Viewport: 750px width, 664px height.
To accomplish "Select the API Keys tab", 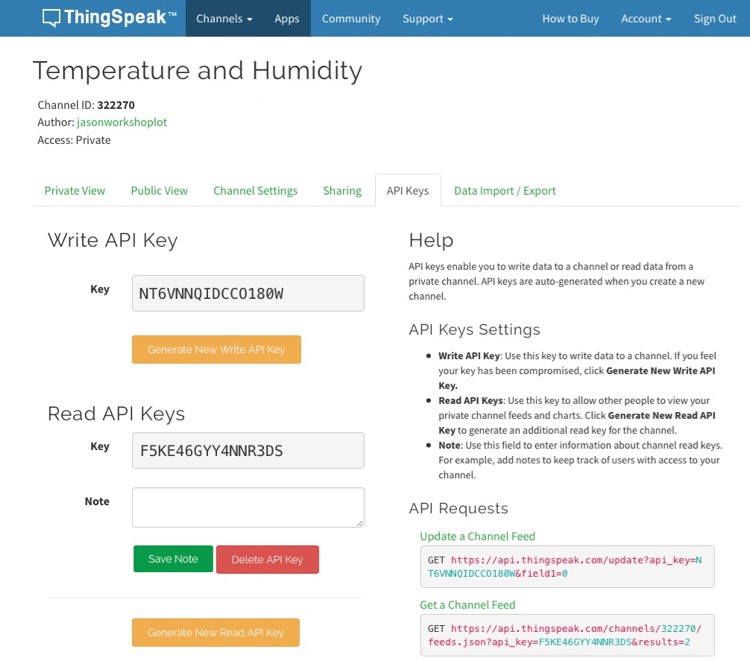I will (408, 190).
